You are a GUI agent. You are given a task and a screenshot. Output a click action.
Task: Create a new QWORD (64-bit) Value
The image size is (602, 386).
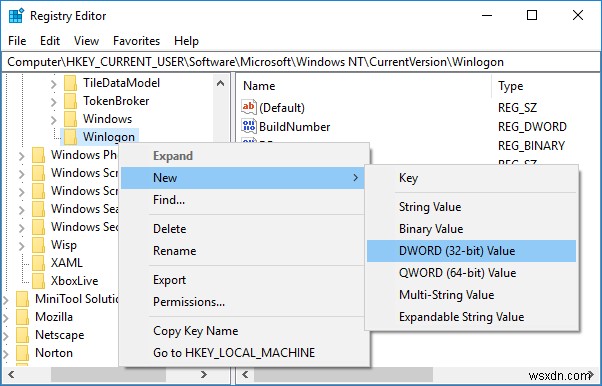[x=471, y=273]
